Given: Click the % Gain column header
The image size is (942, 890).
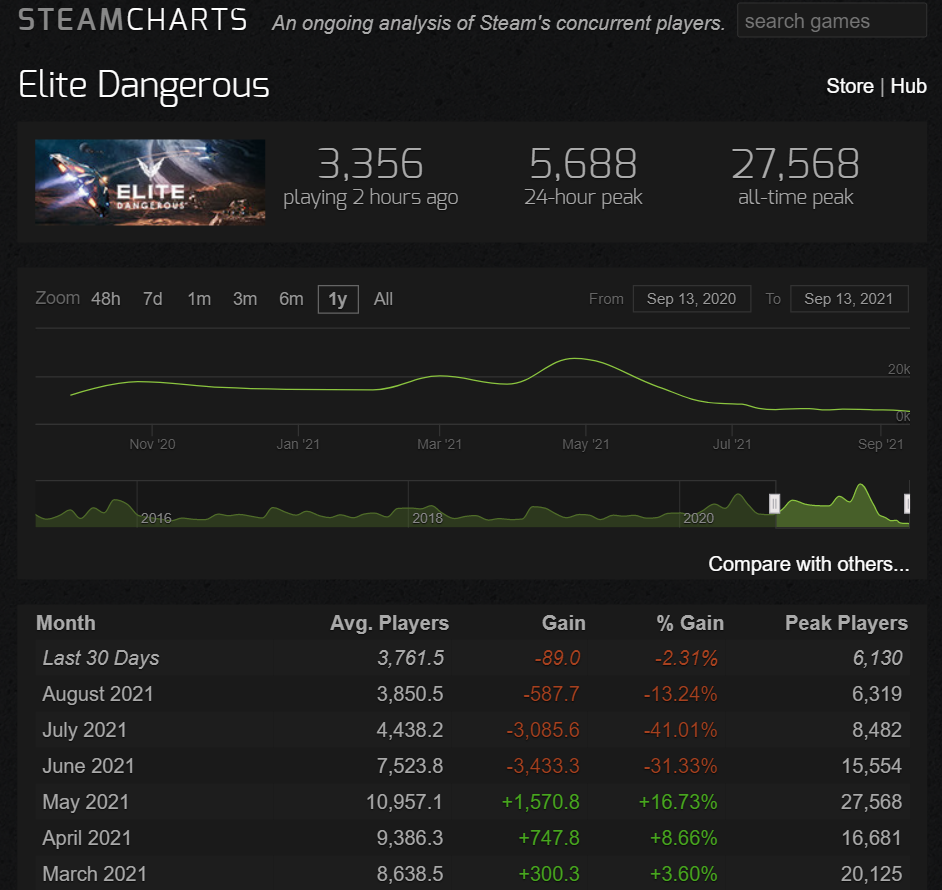Looking at the screenshot, I should click(690, 623).
